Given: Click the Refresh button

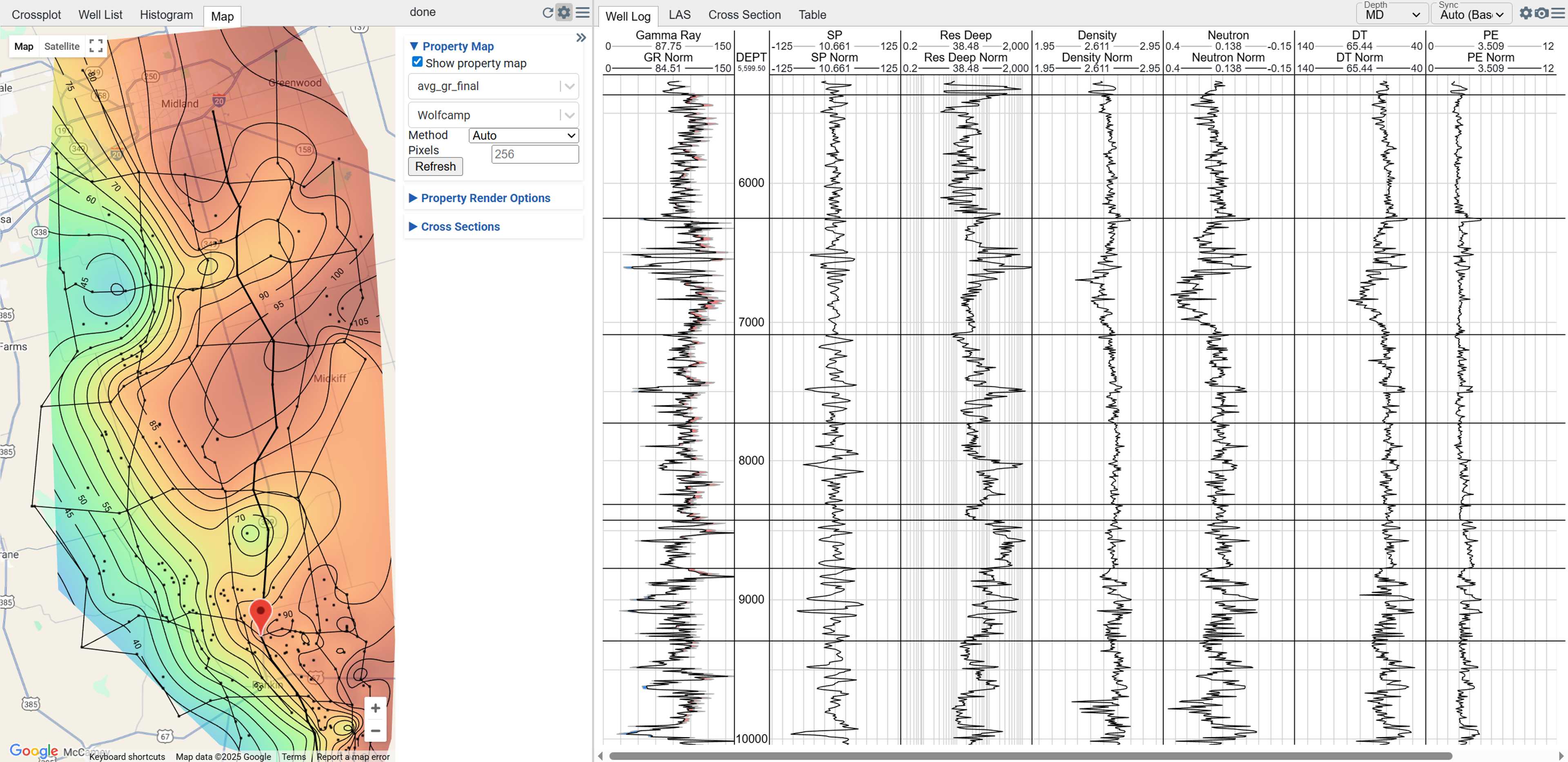Looking at the screenshot, I should (435, 166).
